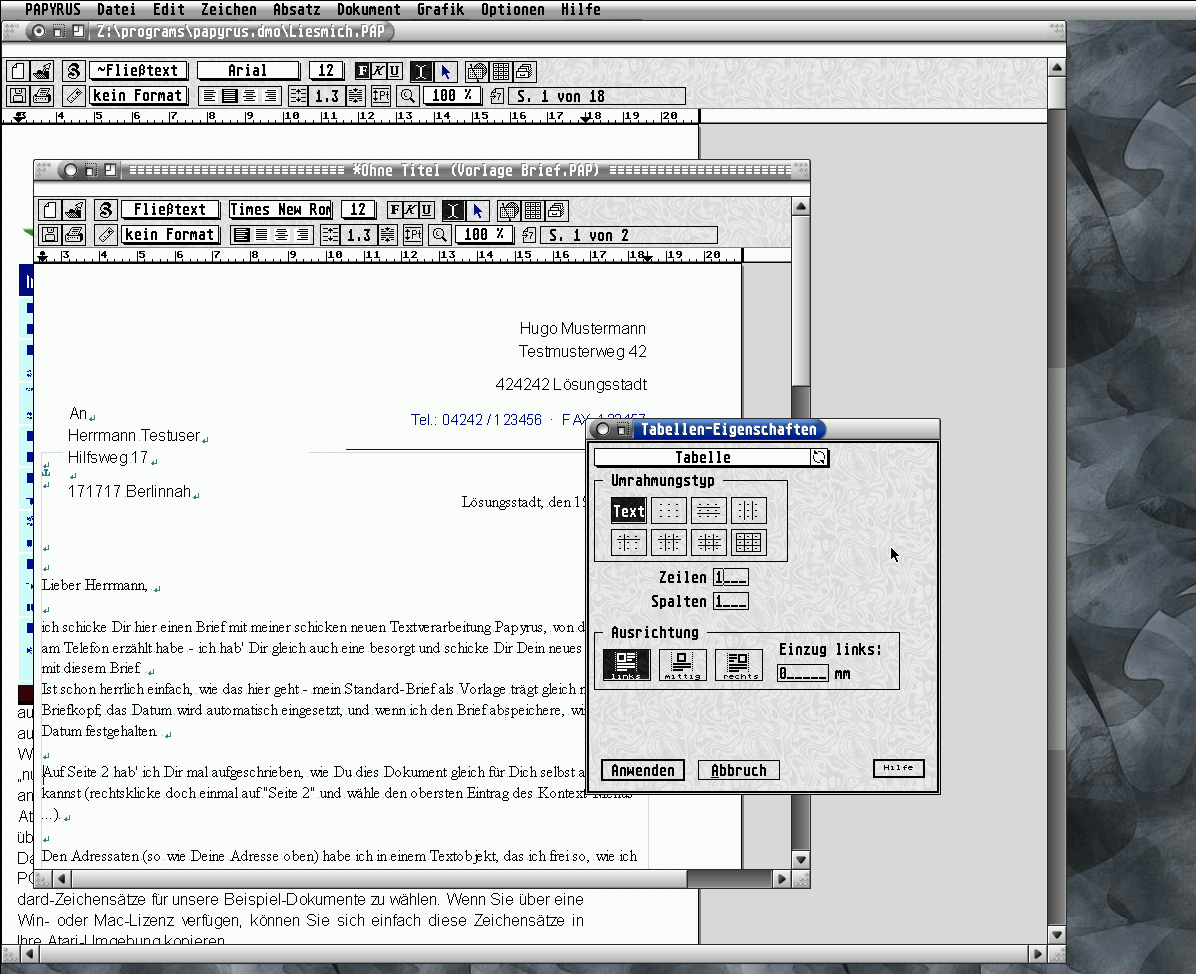This screenshot has height=974, width=1196.
Task: Choose the 'mittig' alignment option
Action: tap(683, 665)
